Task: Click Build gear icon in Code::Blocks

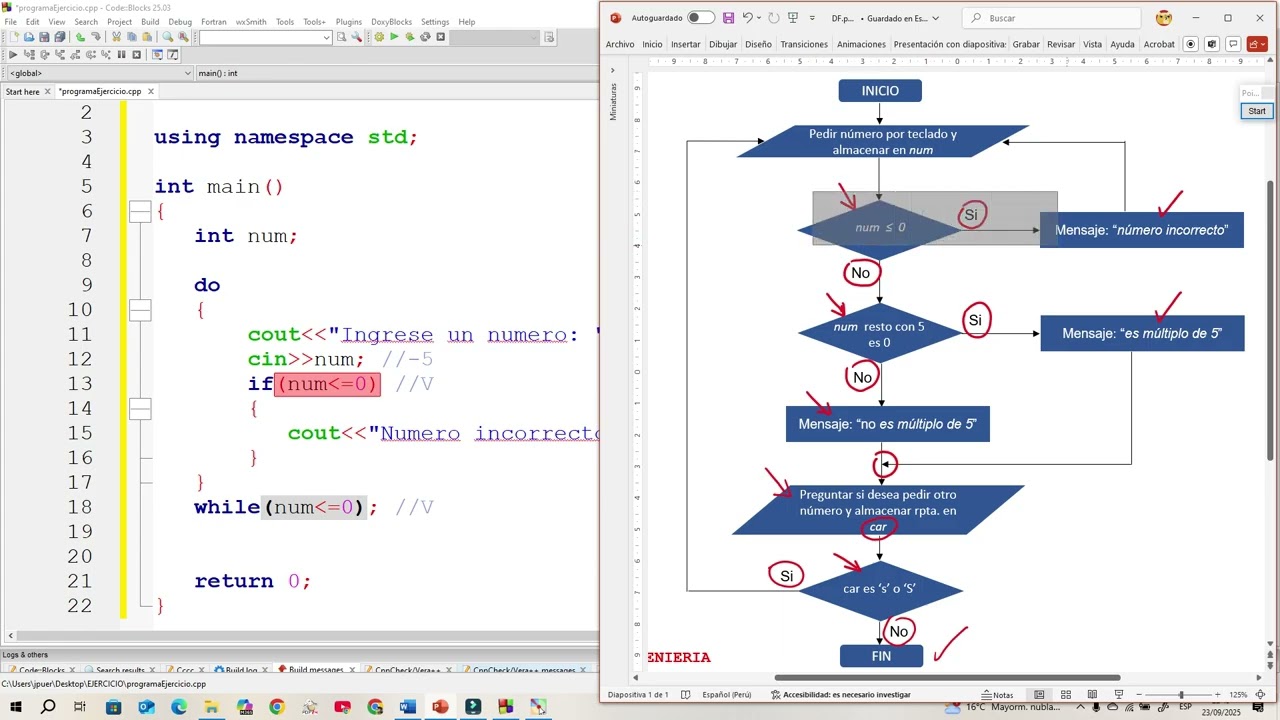Action: (379, 37)
